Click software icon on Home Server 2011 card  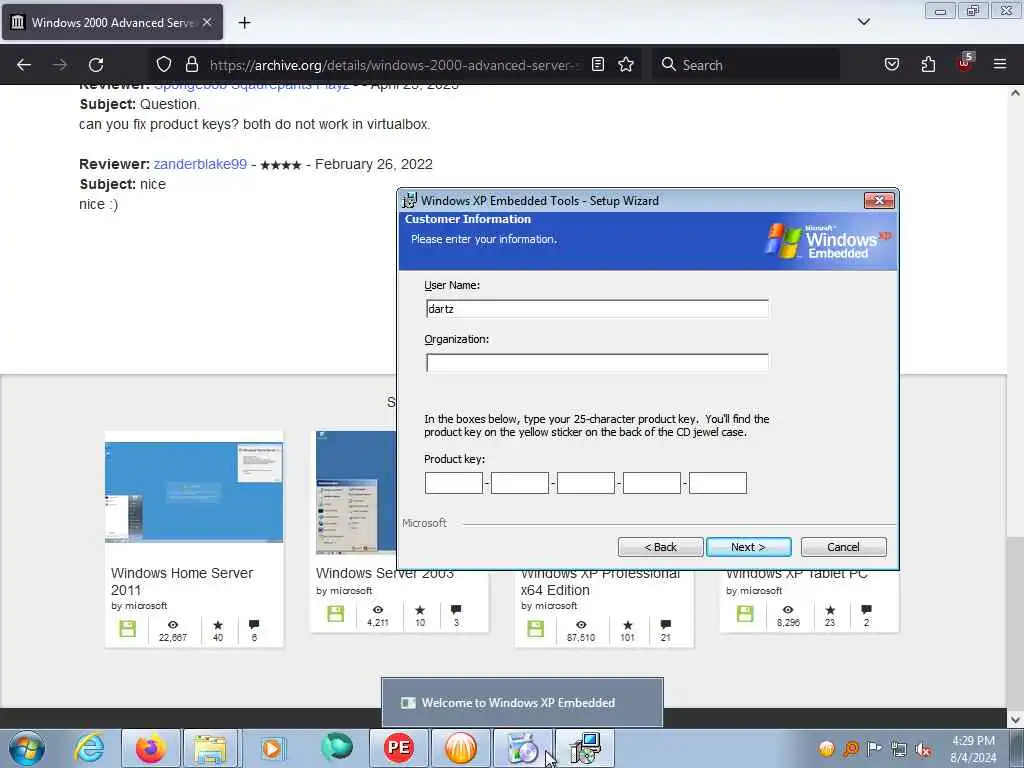pyautogui.click(x=128, y=629)
